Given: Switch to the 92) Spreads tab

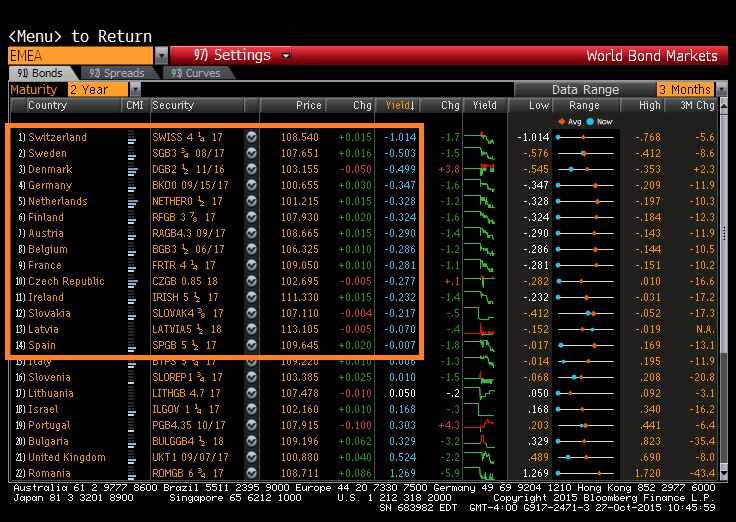Looking at the screenshot, I should click(117, 73).
